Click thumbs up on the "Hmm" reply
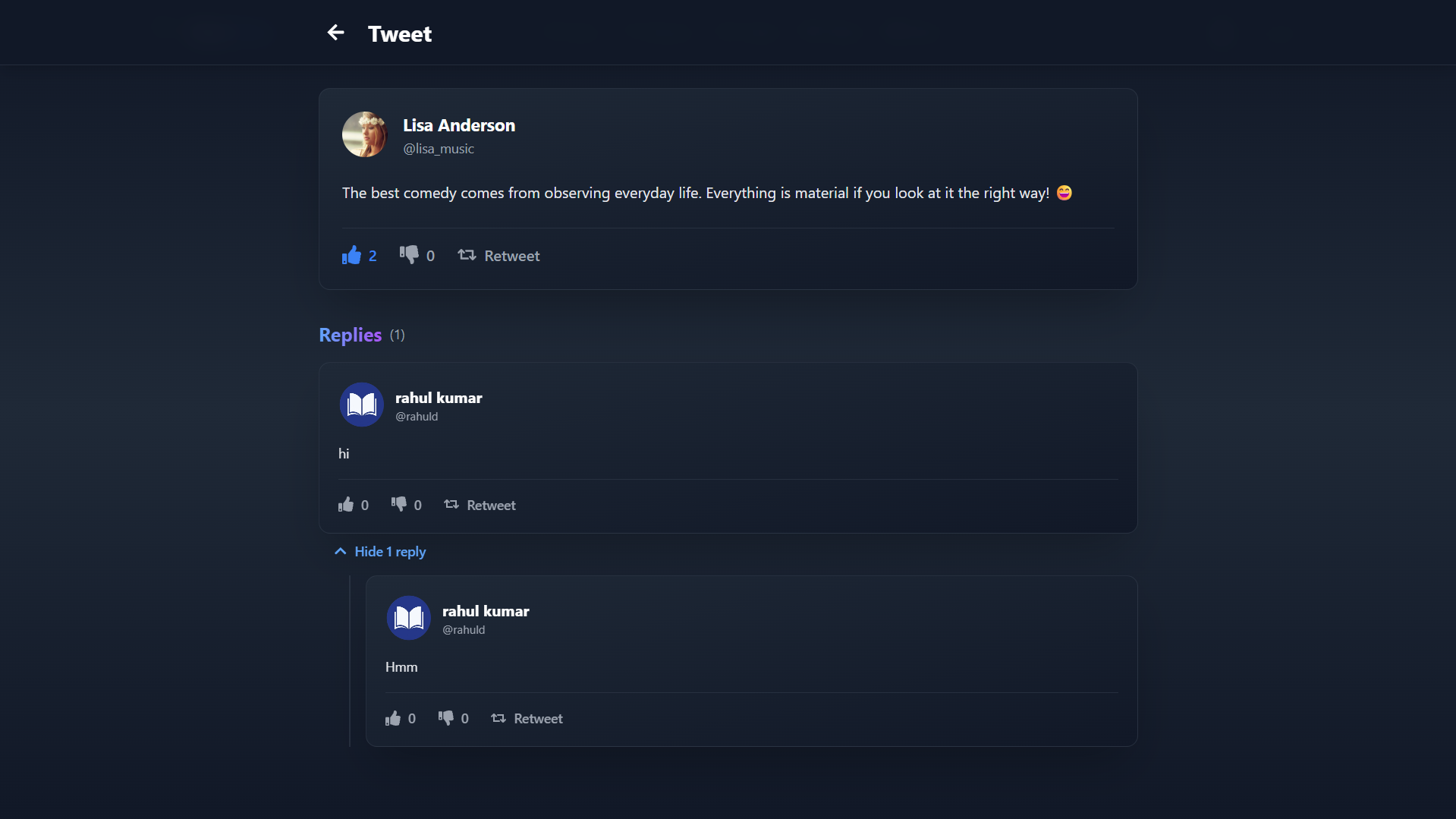 coord(393,718)
